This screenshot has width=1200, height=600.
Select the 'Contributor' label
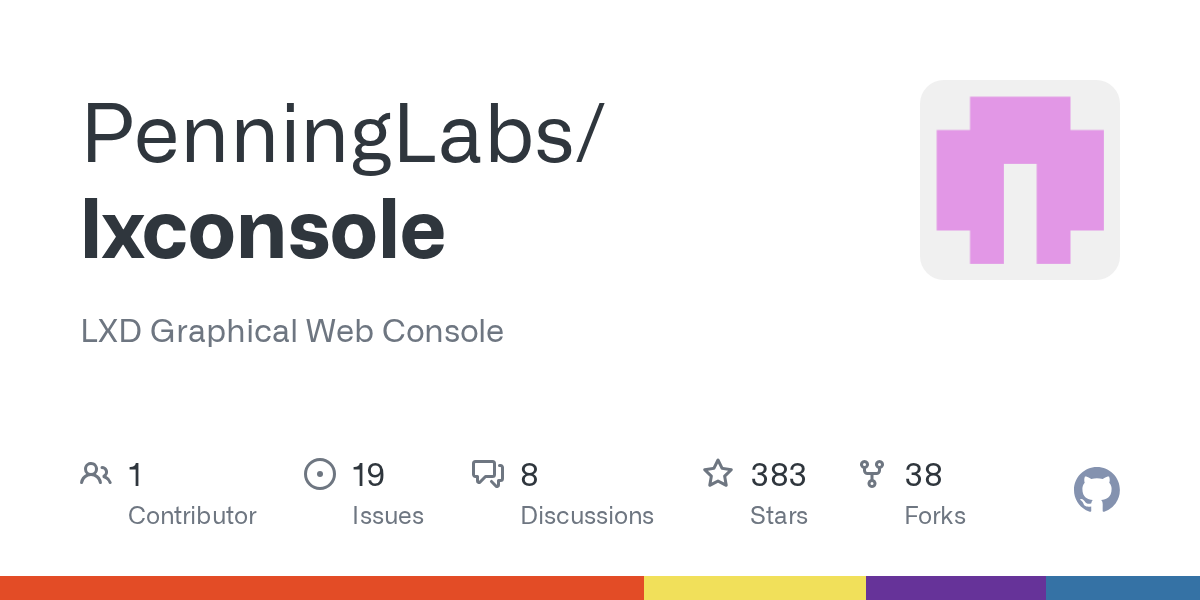pos(192,516)
